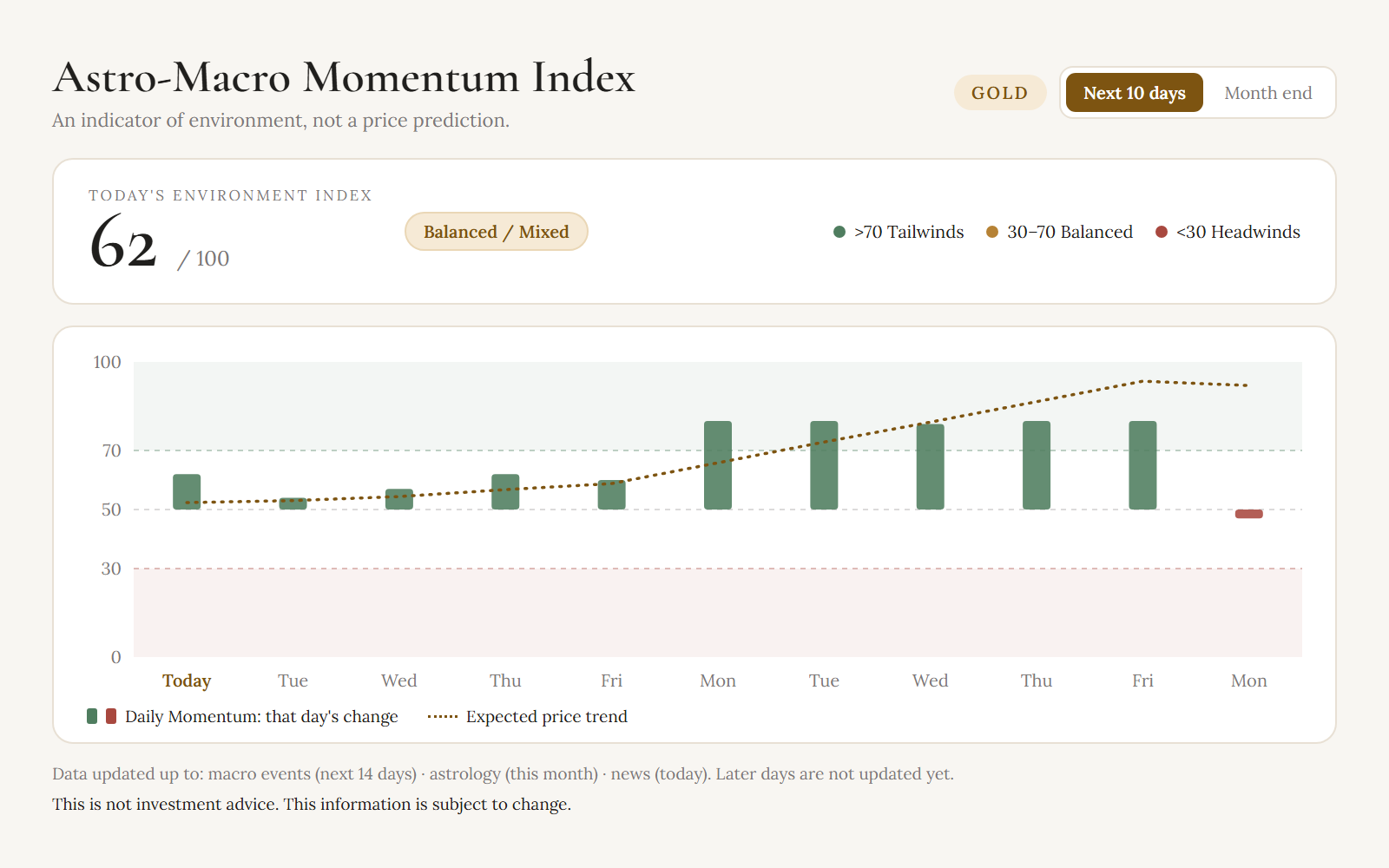The height and width of the screenshot is (868, 1389).
Task: Switch to the Next 10 days tab
Action: tap(1134, 93)
